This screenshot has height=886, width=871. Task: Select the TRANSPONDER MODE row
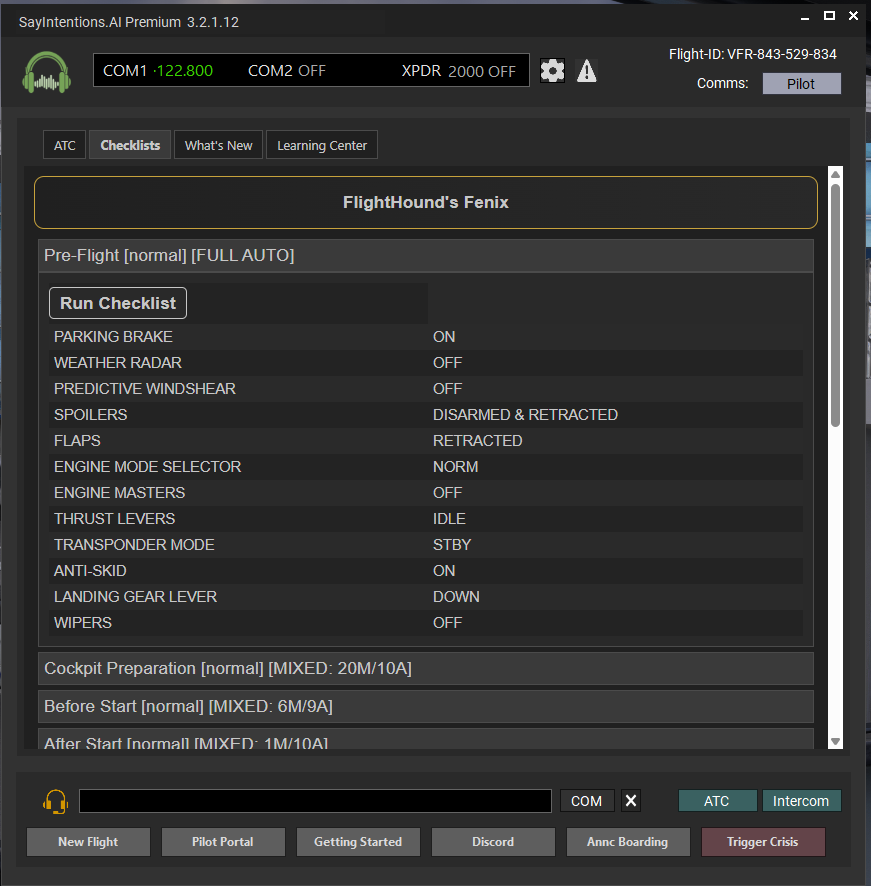click(426, 545)
